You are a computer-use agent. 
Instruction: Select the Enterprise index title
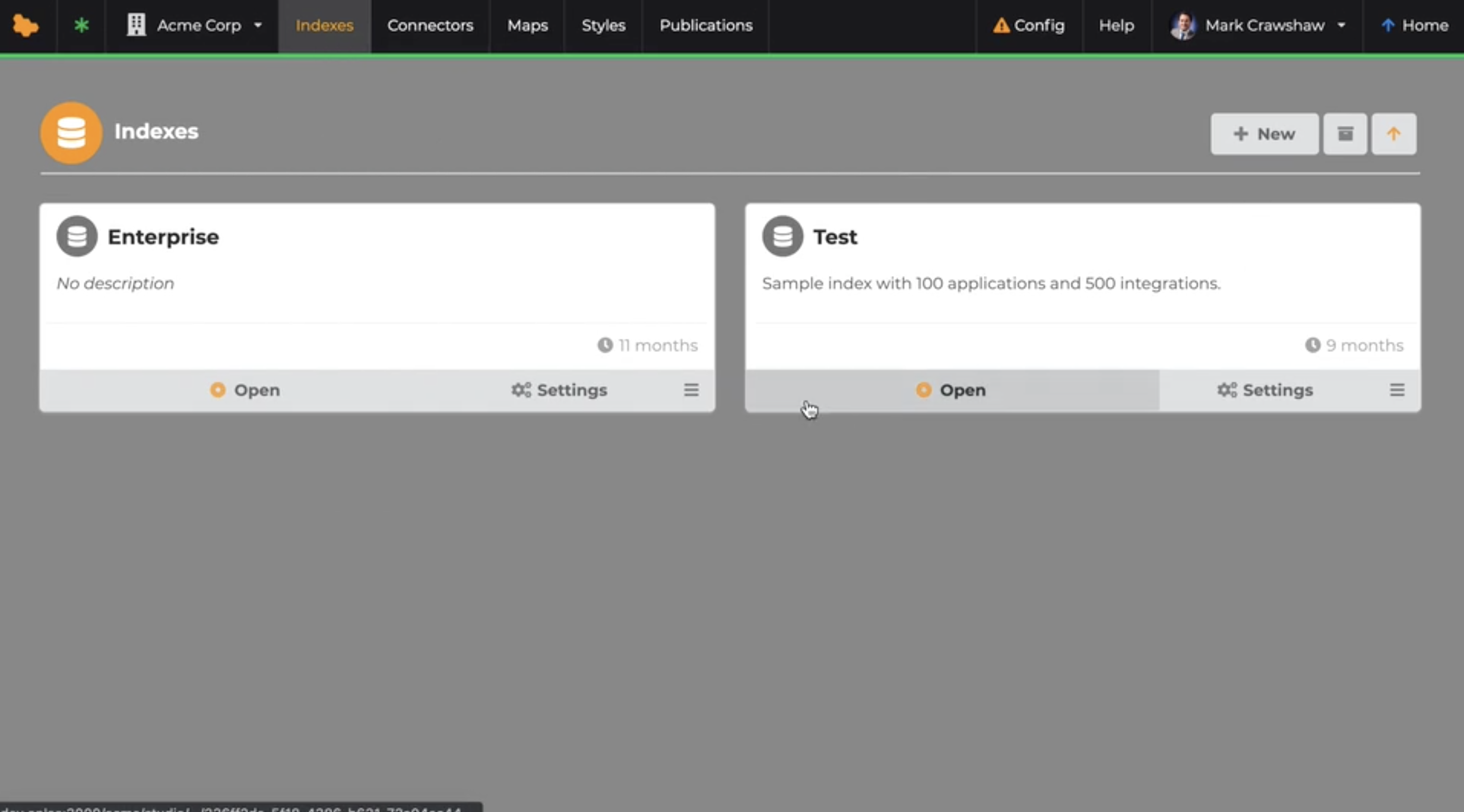click(163, 237)
